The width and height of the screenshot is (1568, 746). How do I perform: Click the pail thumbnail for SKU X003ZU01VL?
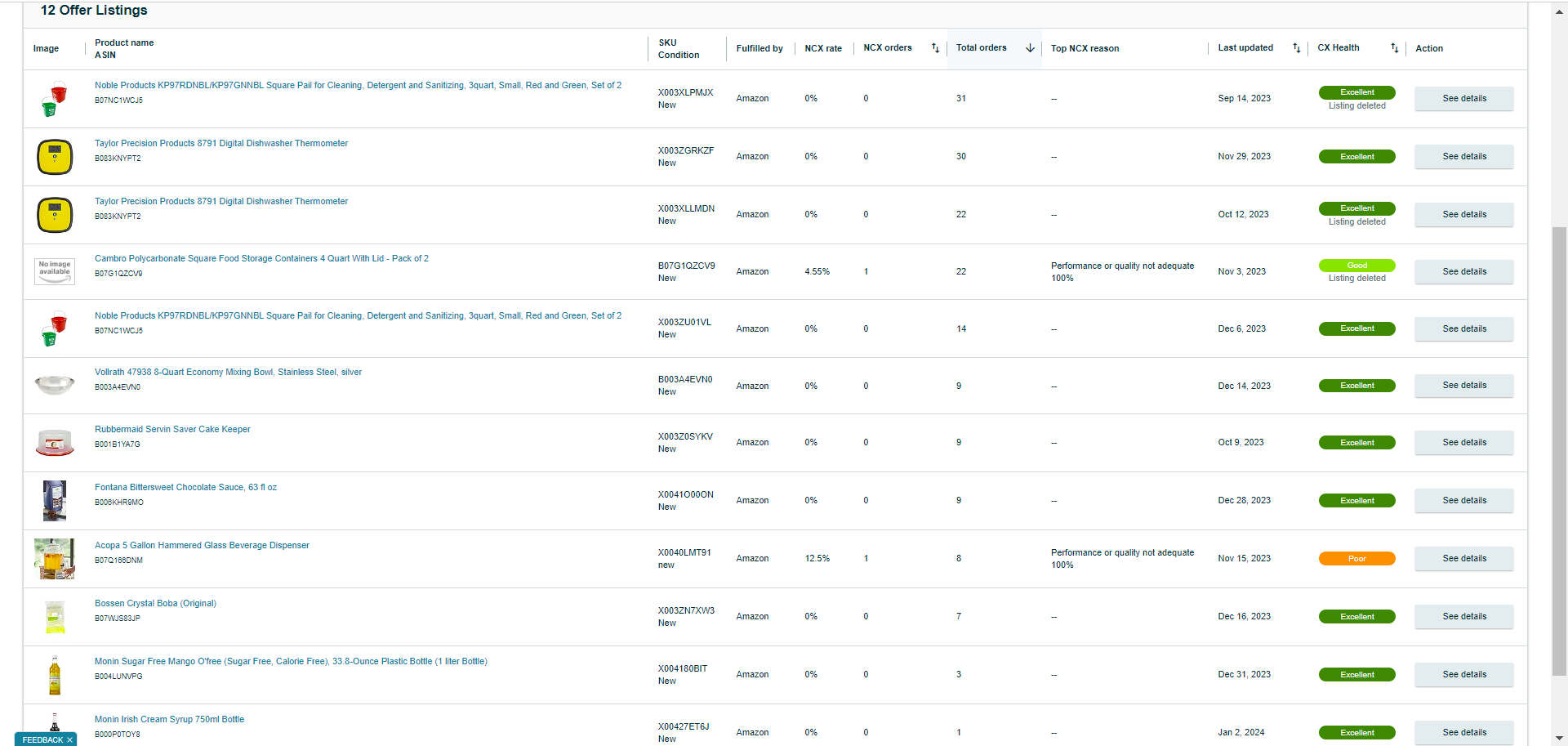54,329
